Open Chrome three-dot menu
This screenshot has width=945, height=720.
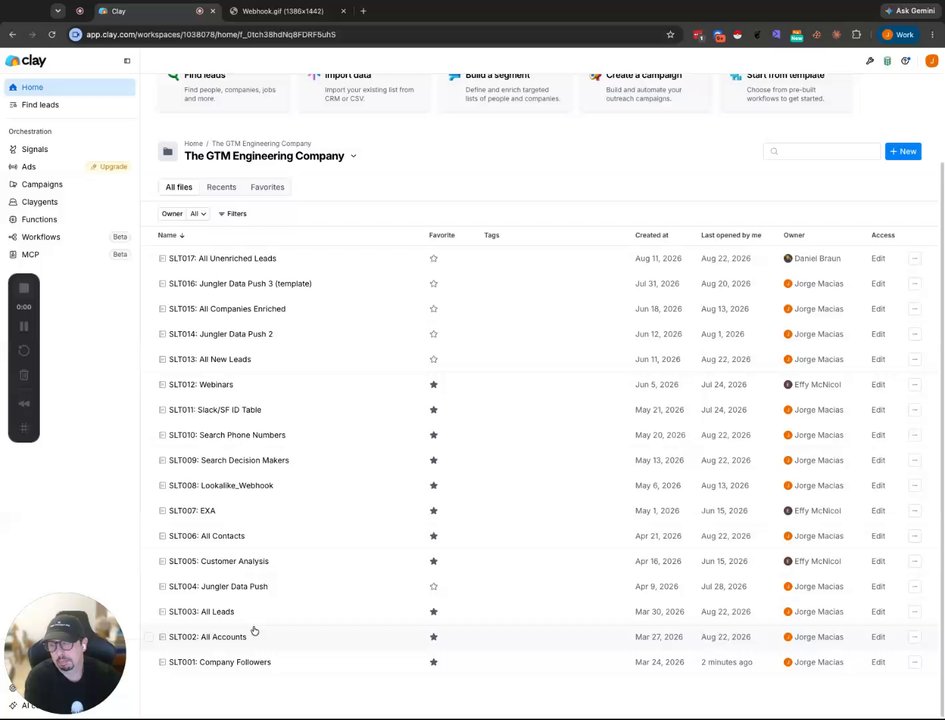click(934, 35)
